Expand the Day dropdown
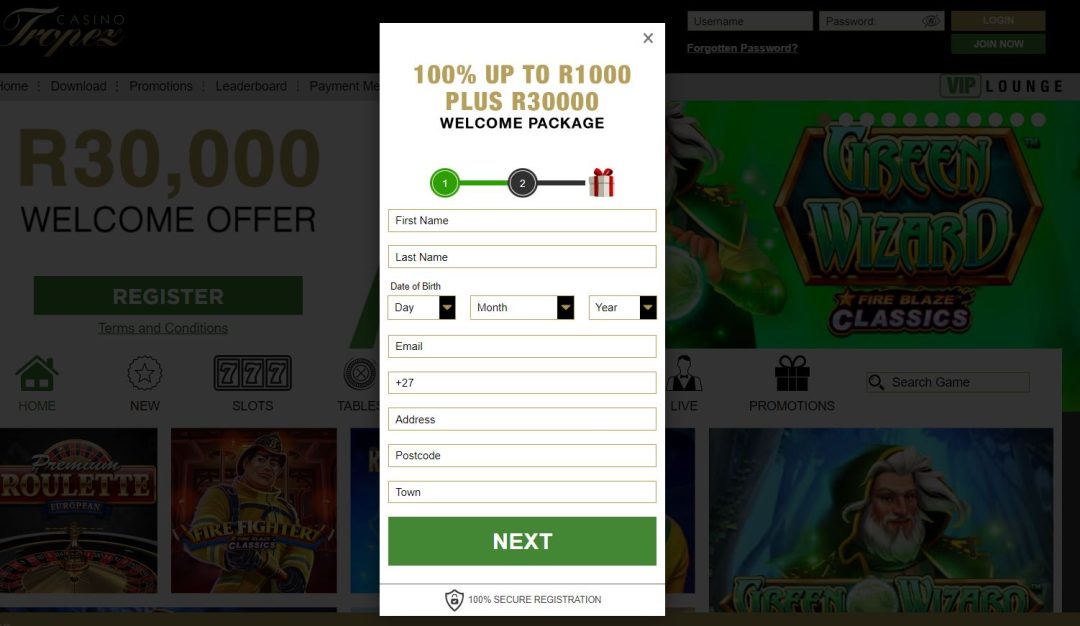This screenshot has width=1080, height=626. (x=422, y=308)
